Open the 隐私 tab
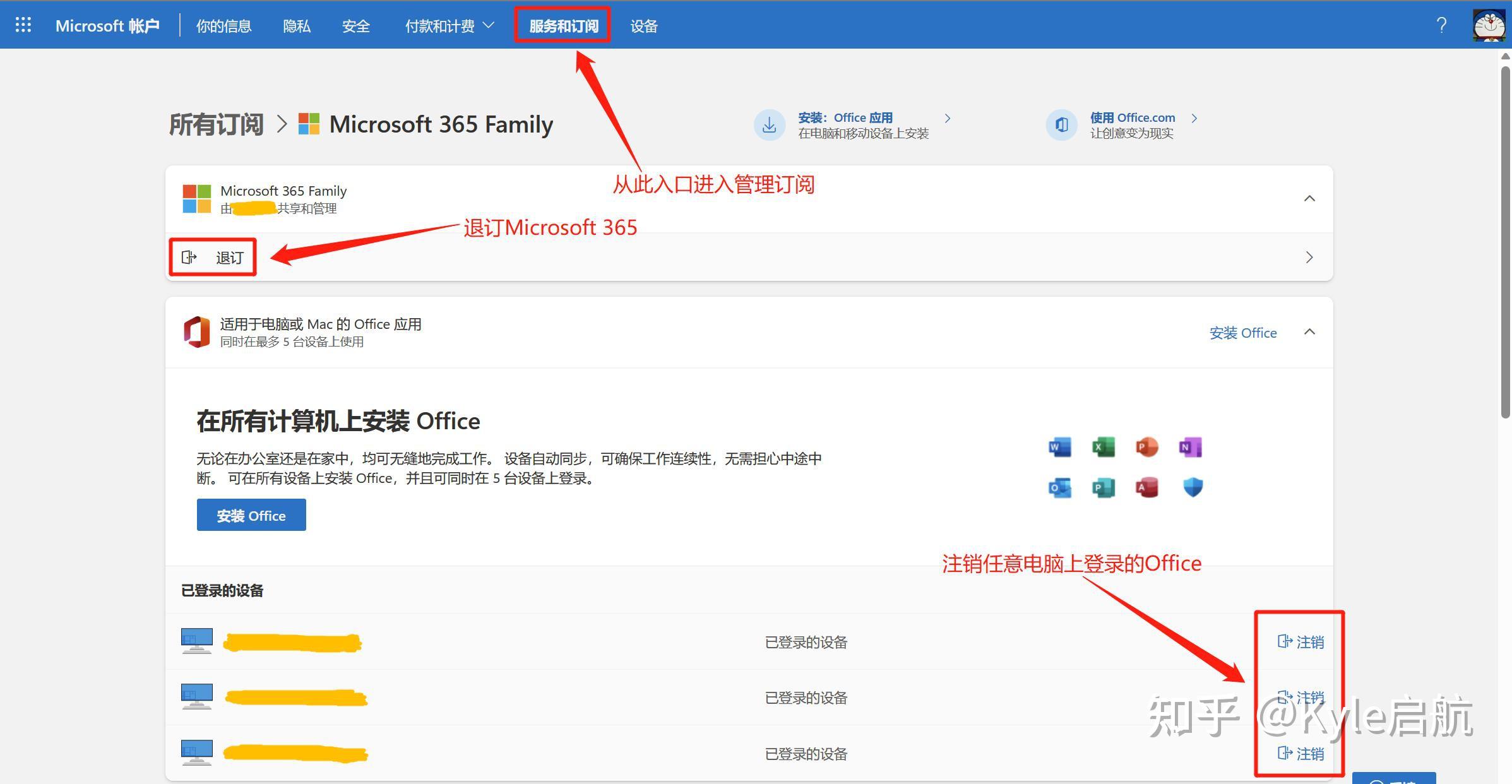The width and height of the screenshot is (1512, 784). point(297,26)
